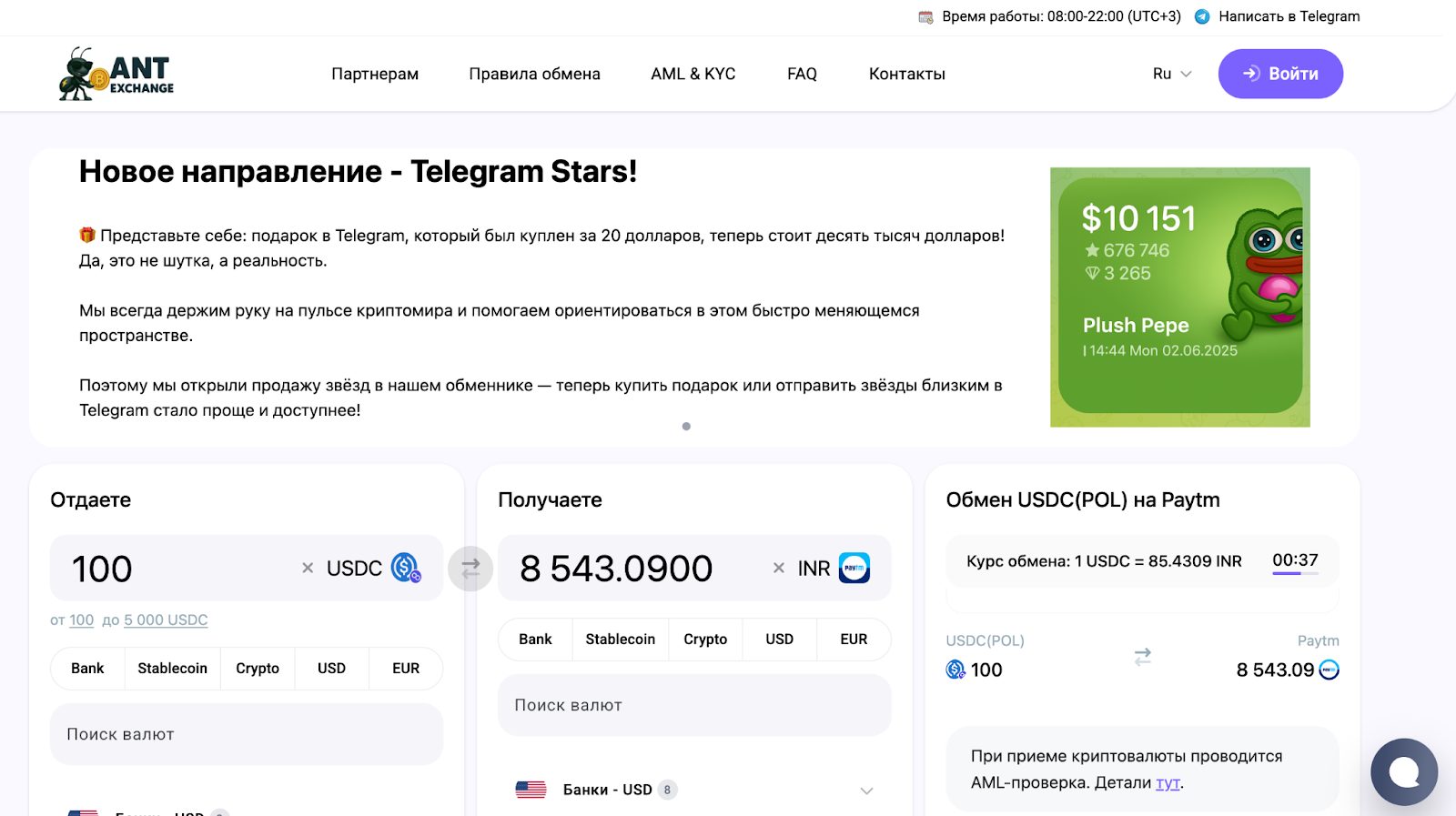Click the Telegram icon in top bar
The width and height of the screenshot is (1456, 816).
tap(1202, 16)
